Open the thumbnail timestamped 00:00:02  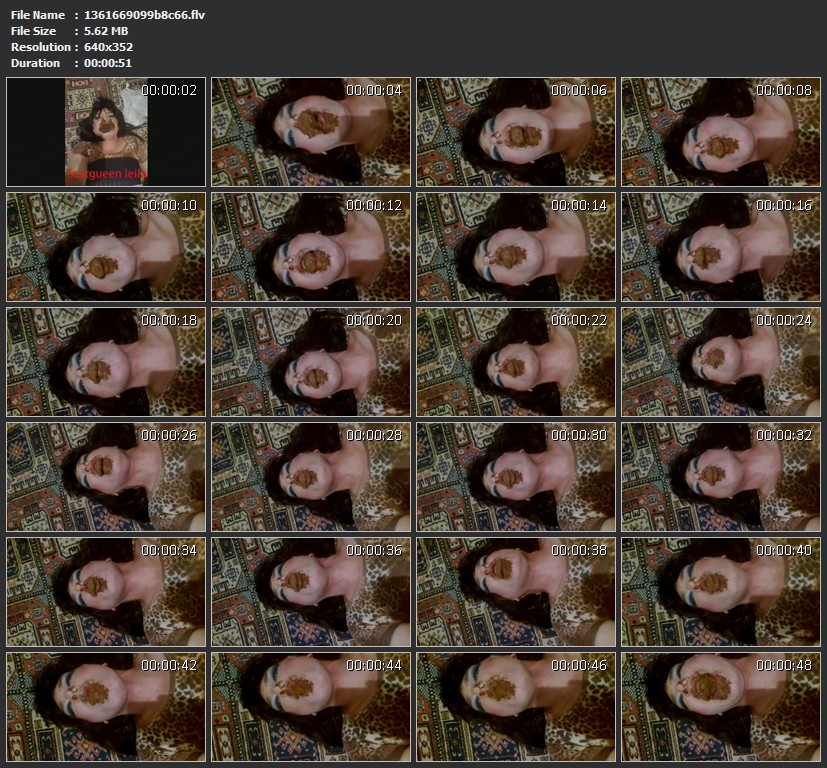click(106, 132)
